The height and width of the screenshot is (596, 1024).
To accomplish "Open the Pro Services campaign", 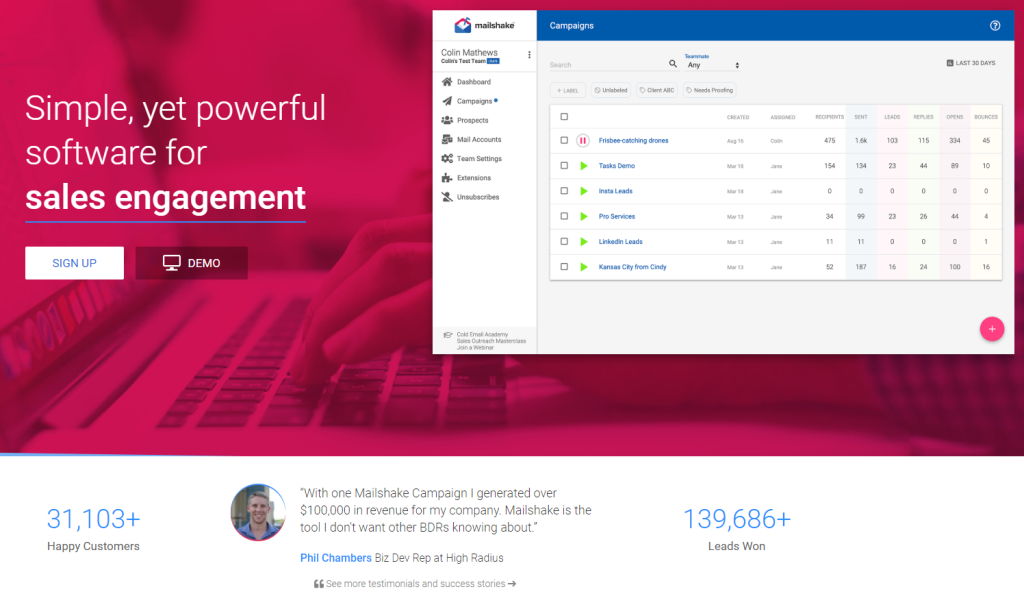I will coord(616,216).
